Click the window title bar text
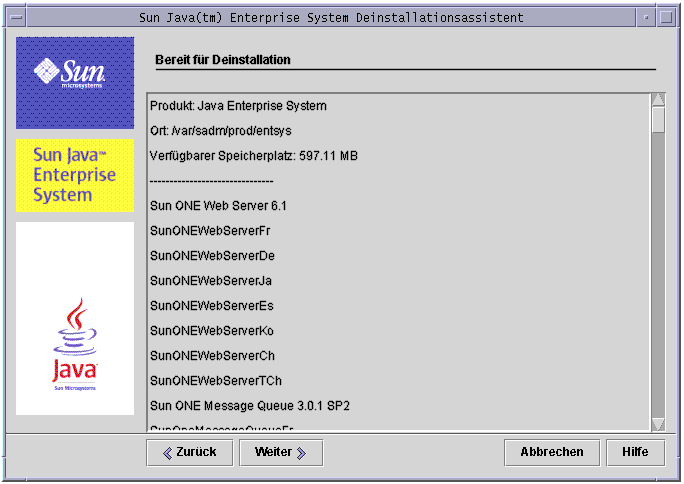The image size is (684, 484). (331, 18)
